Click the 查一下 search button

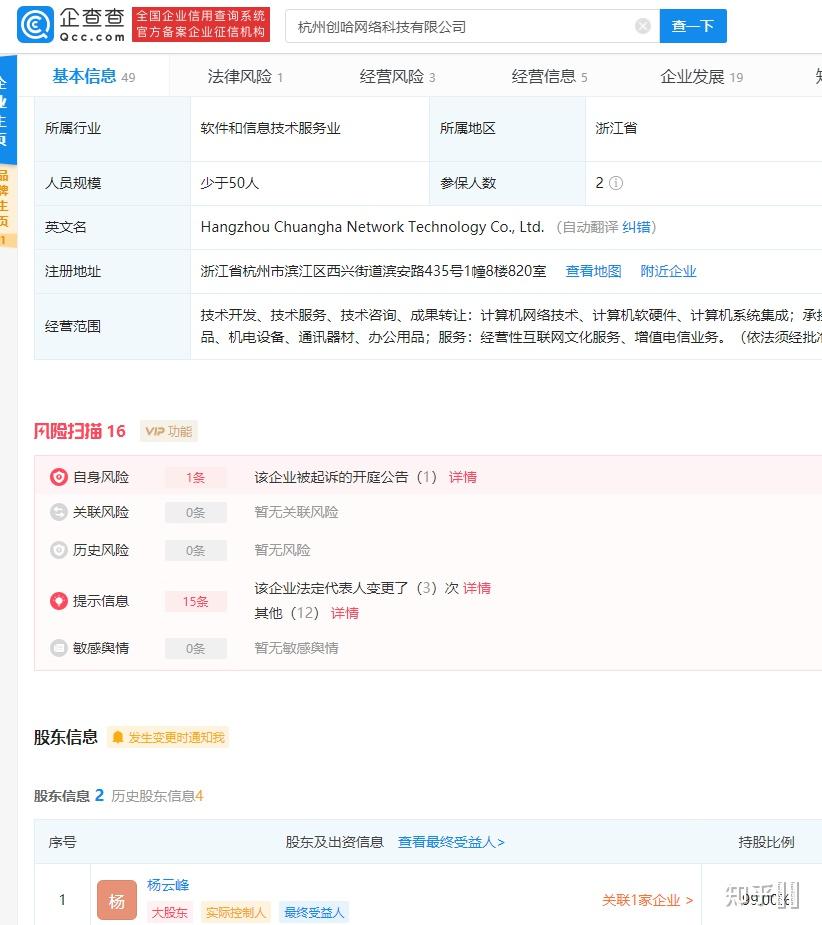coord(693,26)
